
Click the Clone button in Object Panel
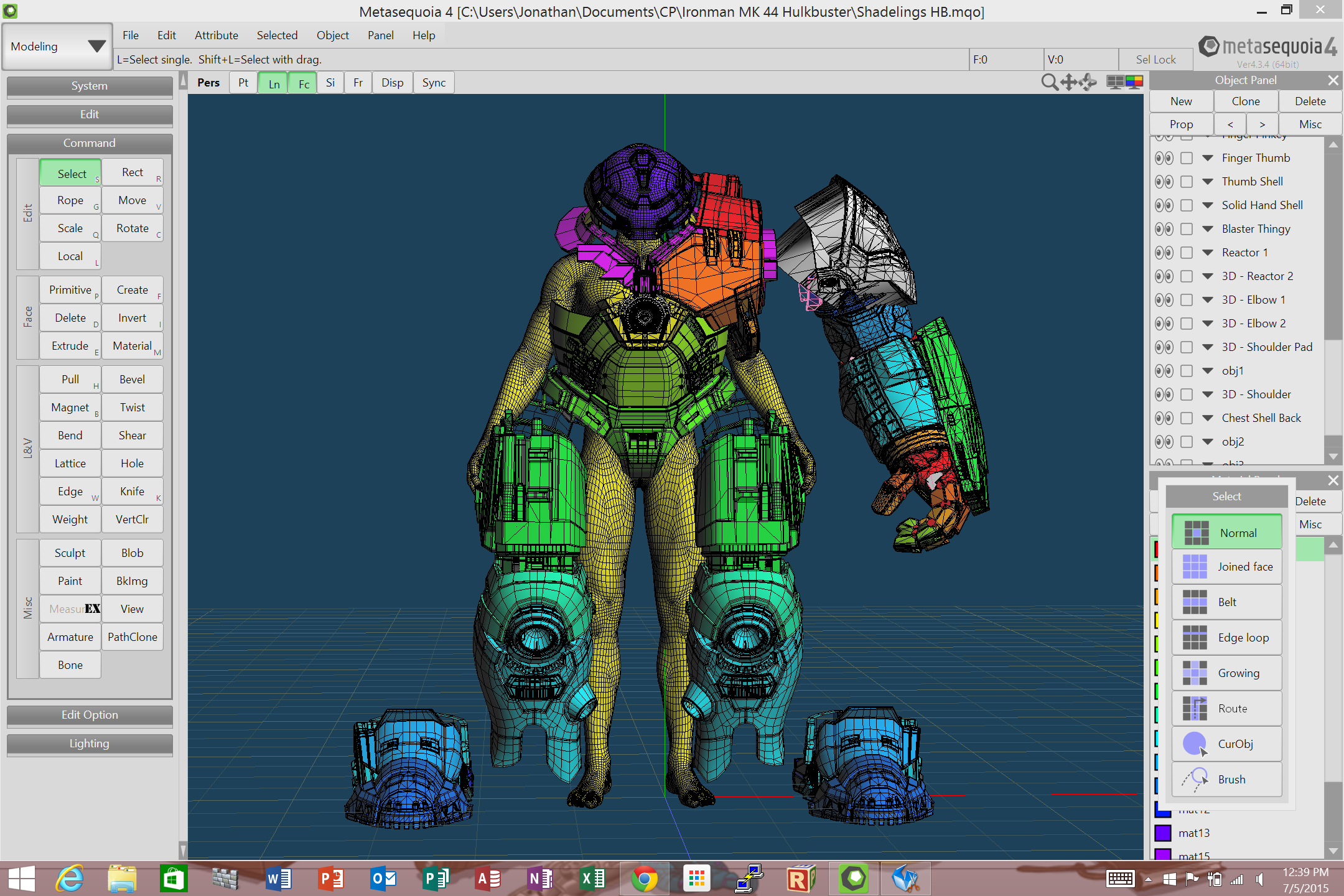[1246, 101]
